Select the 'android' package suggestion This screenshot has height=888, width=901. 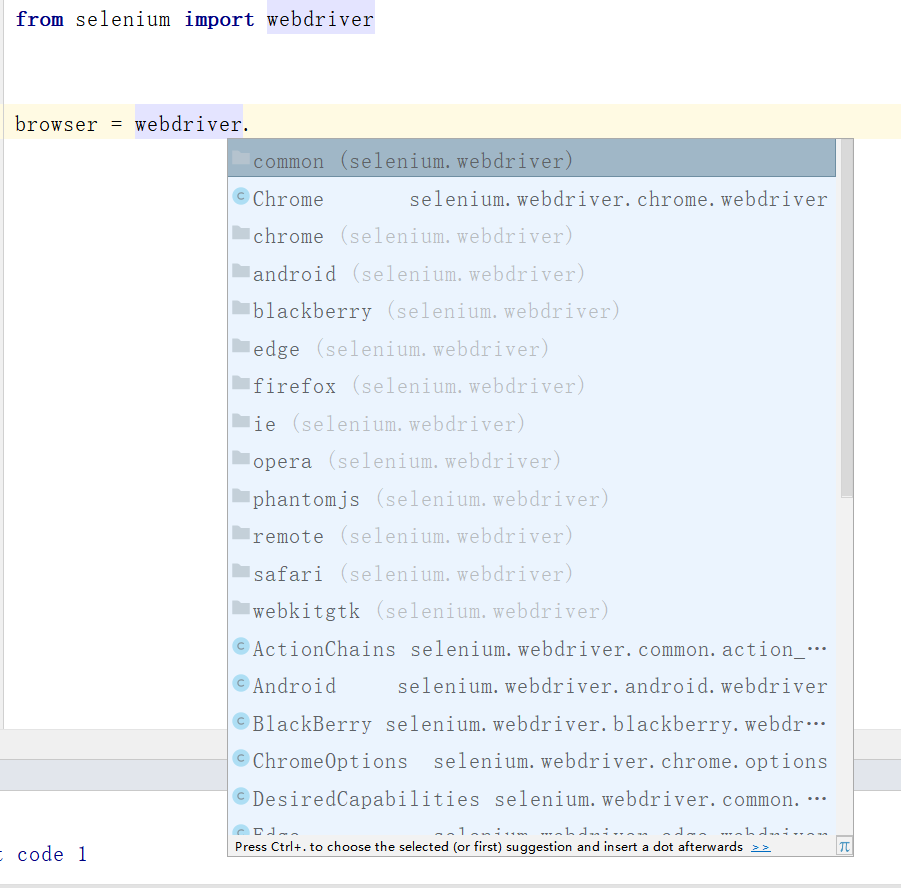click(x=532, y=274)
